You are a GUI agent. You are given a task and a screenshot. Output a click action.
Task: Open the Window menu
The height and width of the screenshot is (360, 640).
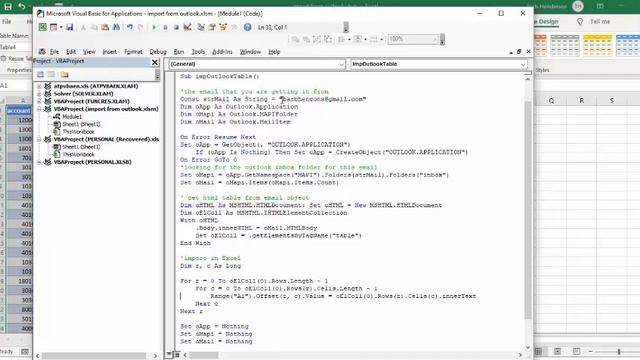[x=250, y=52]
